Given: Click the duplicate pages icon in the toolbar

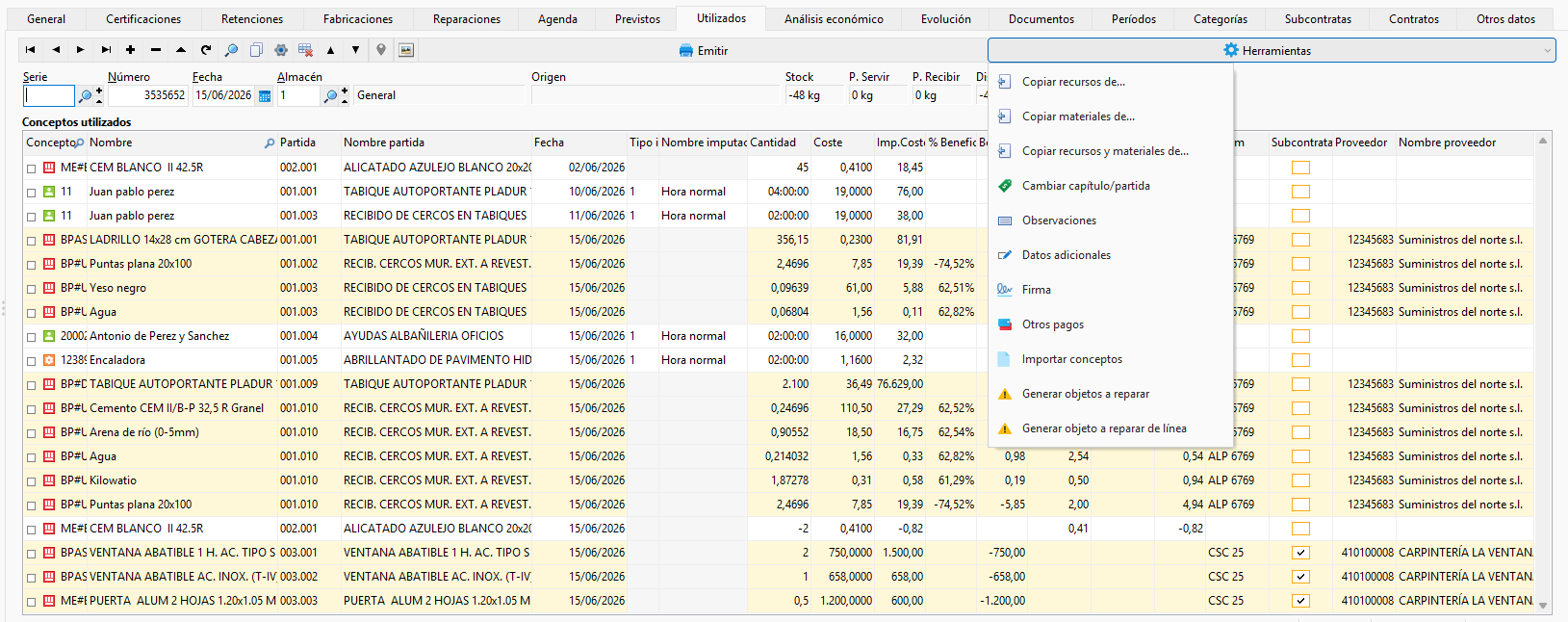Looking at the screenshot, I should coord(256,50).
